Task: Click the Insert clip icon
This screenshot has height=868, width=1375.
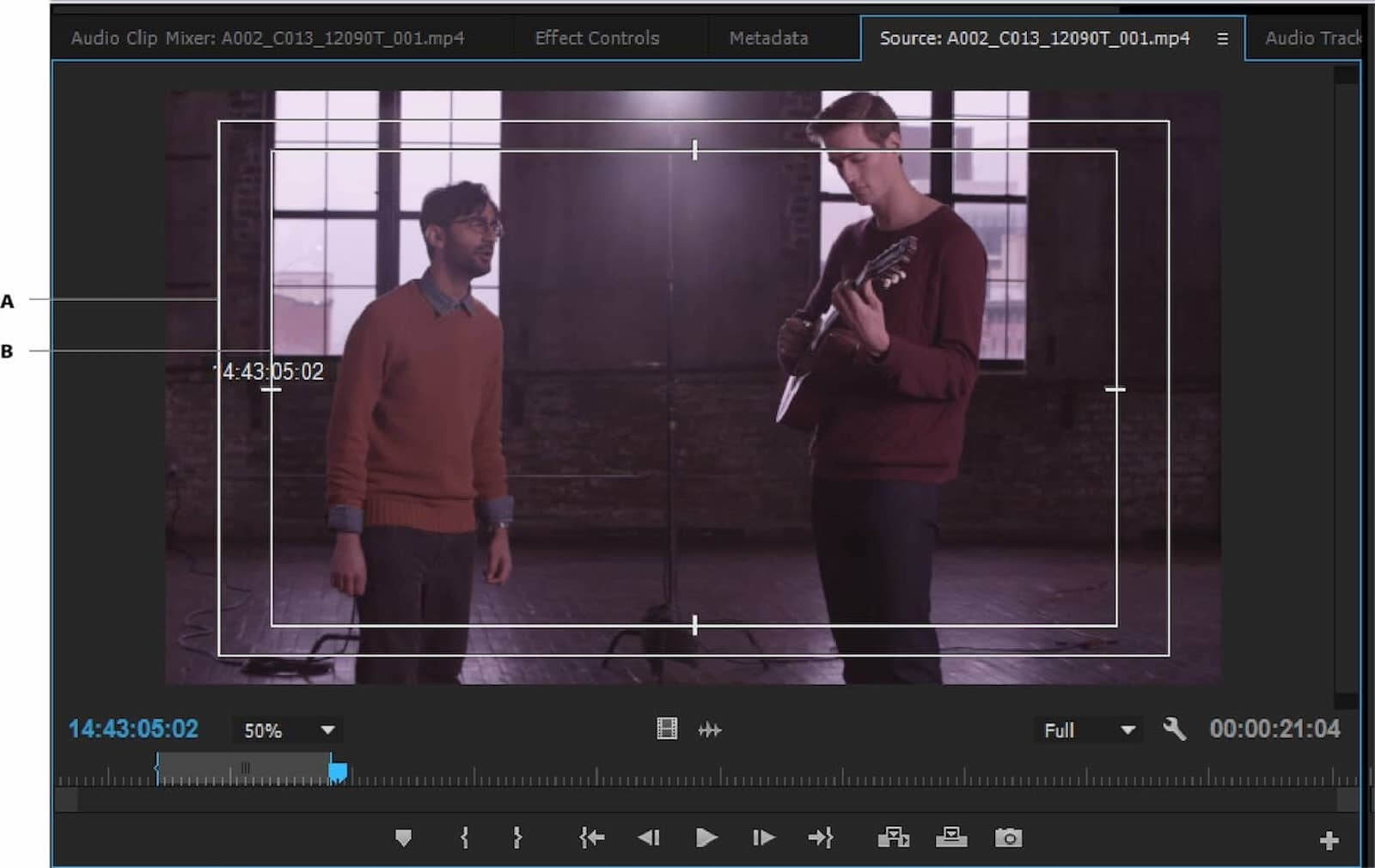Action: coord(893,838)
